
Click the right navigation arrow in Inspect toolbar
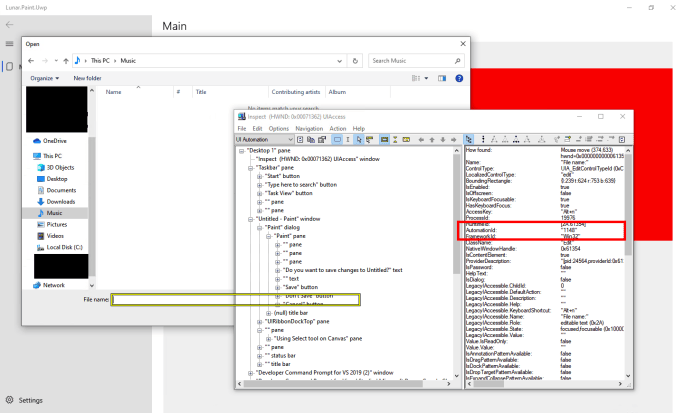click(454, 140)
